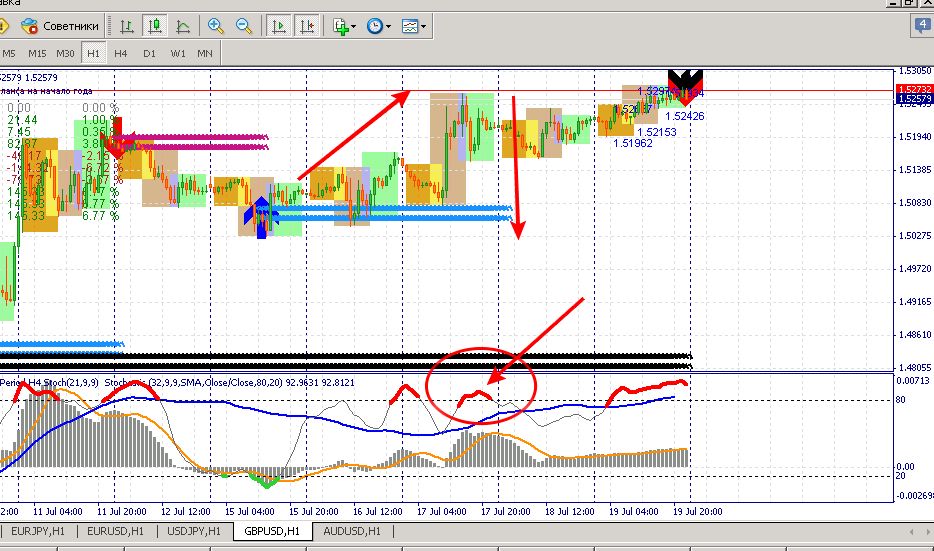934x551 pixels.
Task: Toggle the Советники expert advisors button
Action: [x=60, y=26]
